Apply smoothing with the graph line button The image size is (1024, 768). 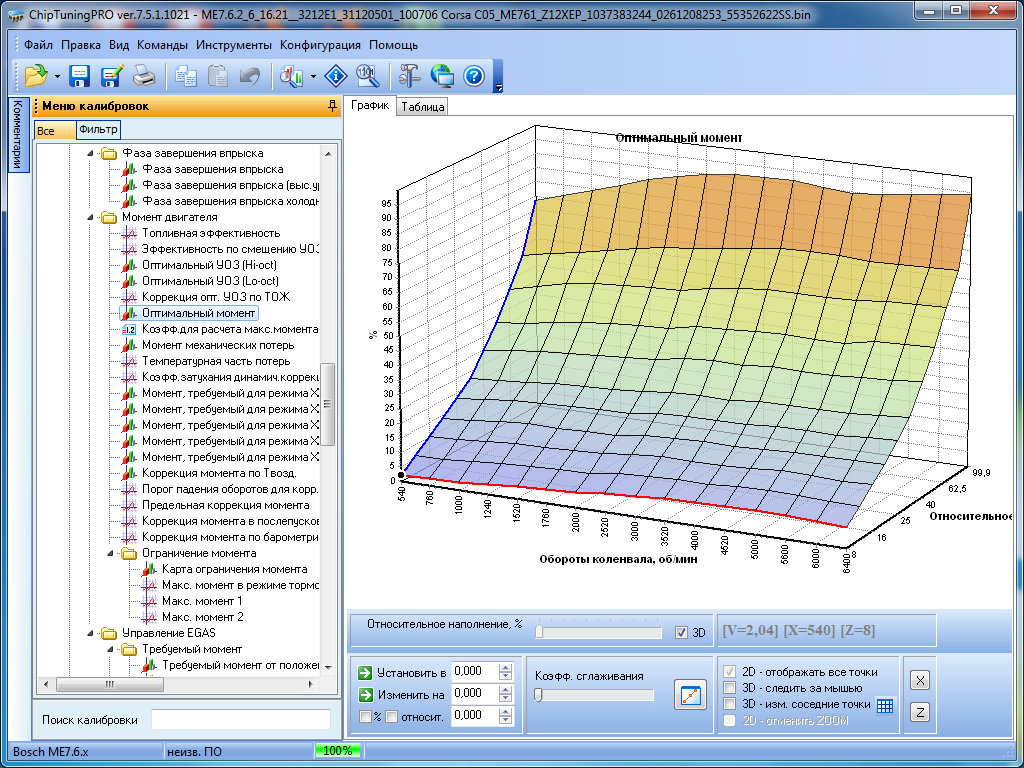(x=689, y=693)
